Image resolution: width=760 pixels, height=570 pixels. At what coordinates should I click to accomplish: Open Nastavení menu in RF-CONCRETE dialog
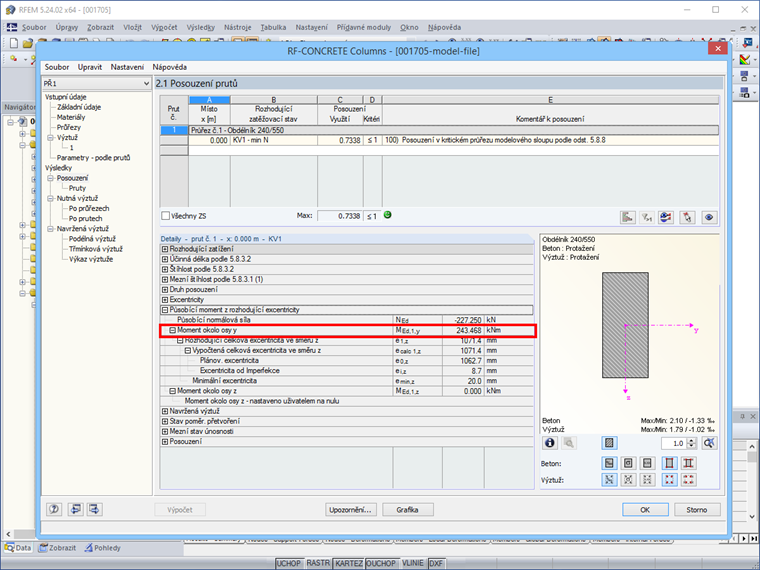[x=127, y=67]
